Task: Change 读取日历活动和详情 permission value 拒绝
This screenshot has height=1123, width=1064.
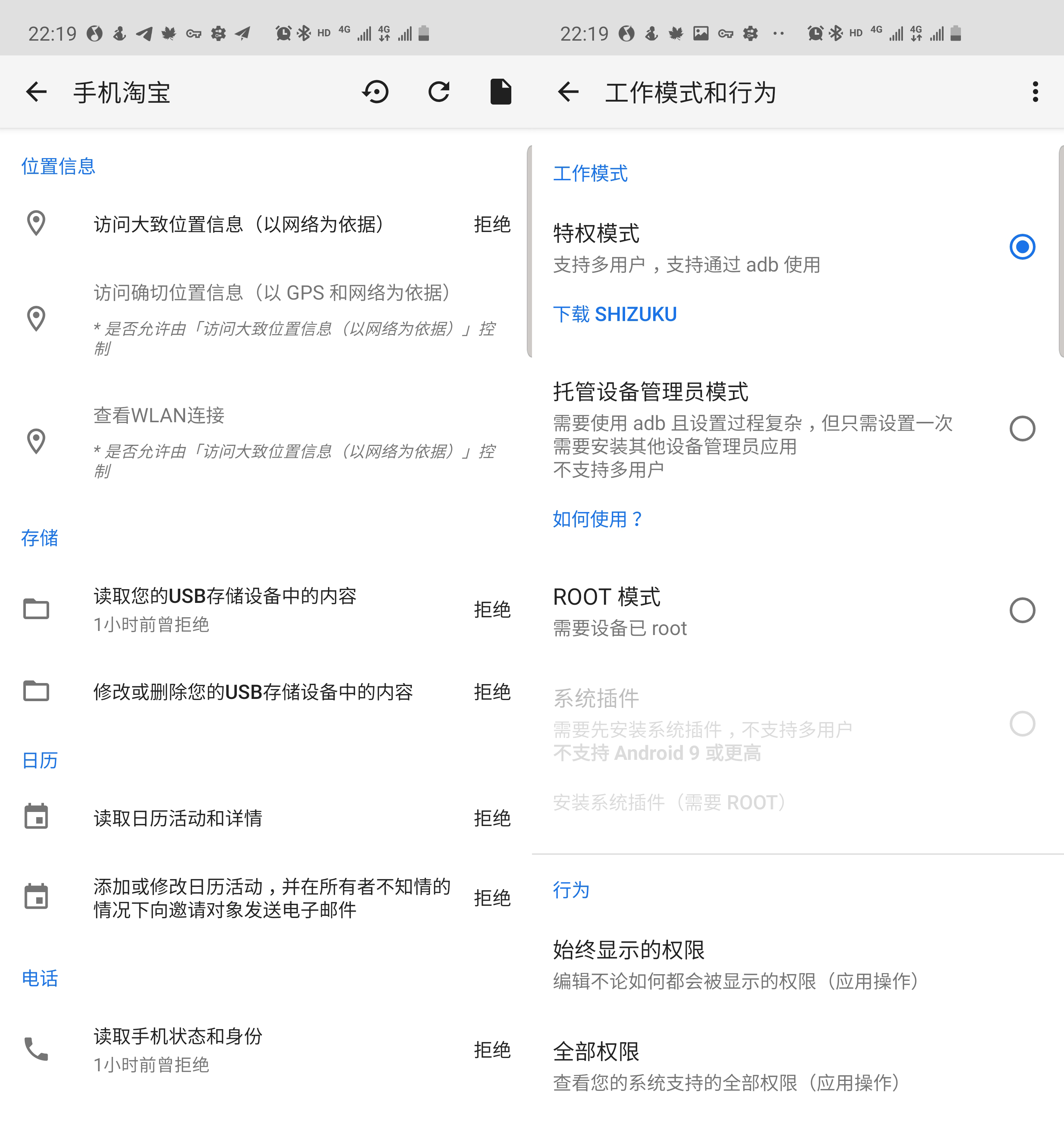Action: coord(492,818)
